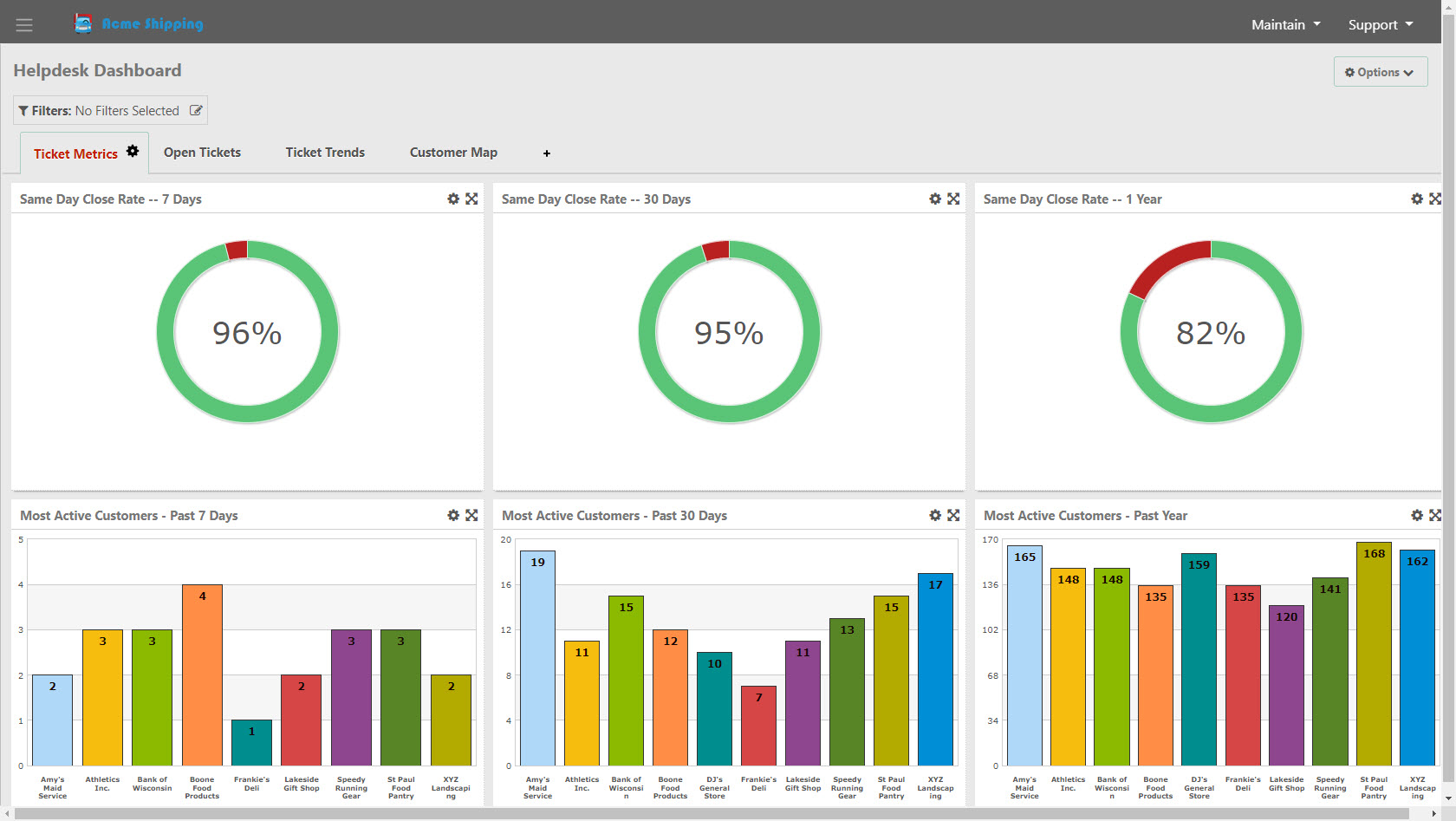Click DJ's General Store bar showing 159
Viewport: 1456px width, 821px height.
pos(1199,660)
